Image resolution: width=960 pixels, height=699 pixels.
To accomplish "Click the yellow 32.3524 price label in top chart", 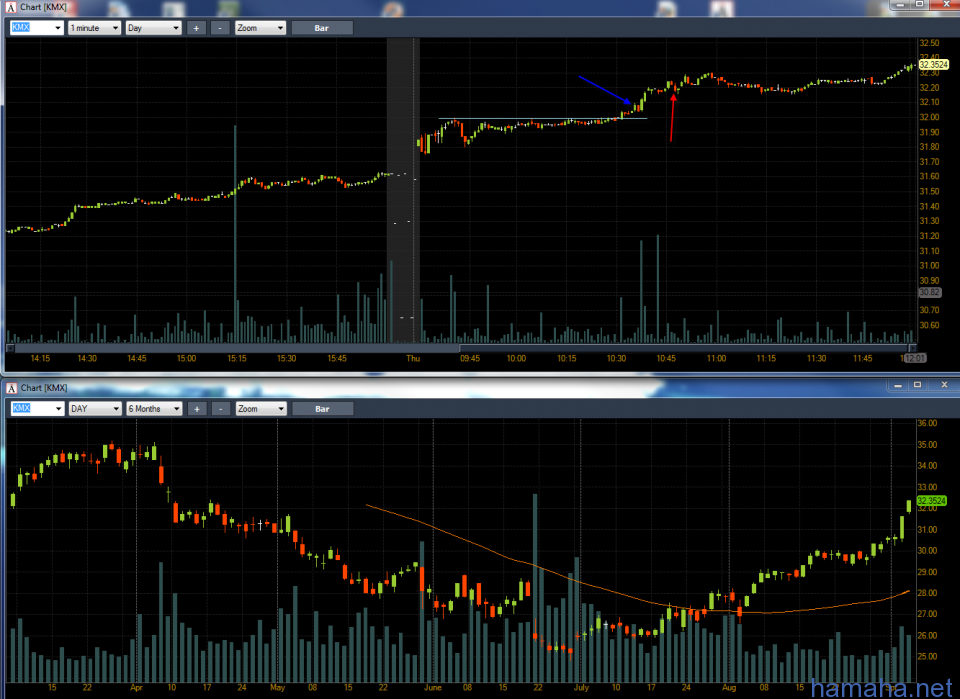I will click(x=933, y=64).
